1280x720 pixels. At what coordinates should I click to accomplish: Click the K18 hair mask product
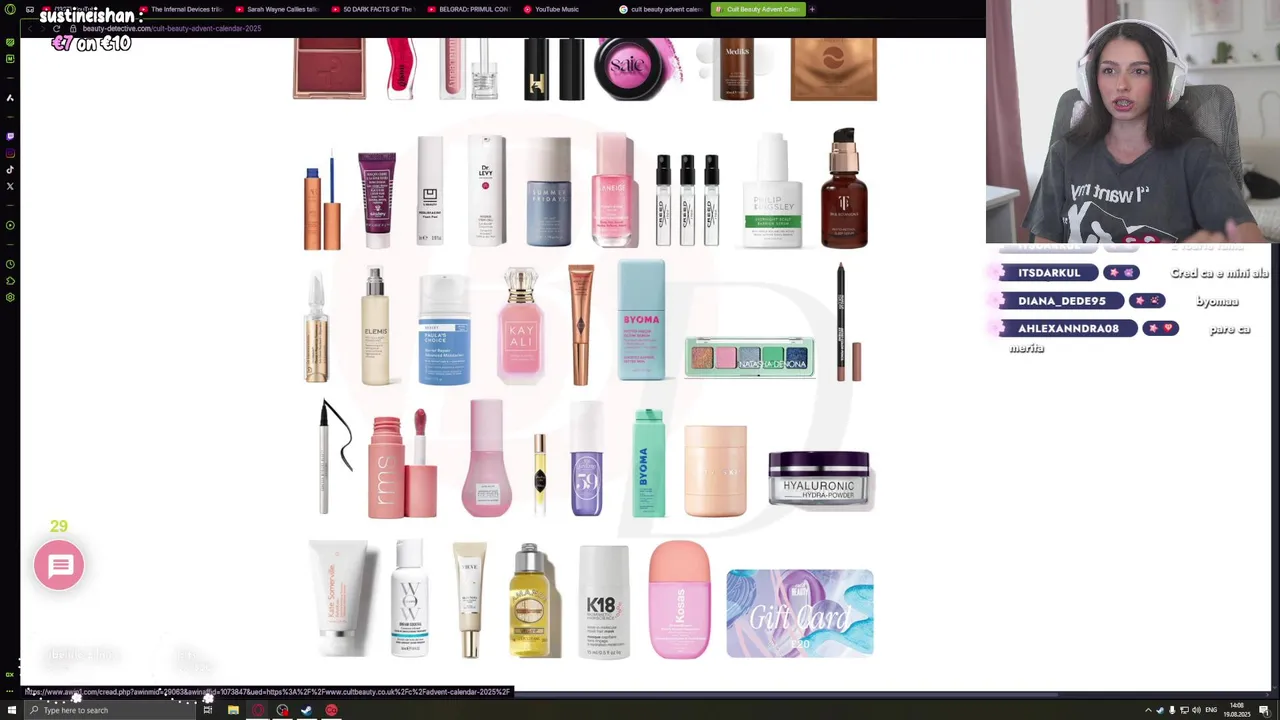604,602
